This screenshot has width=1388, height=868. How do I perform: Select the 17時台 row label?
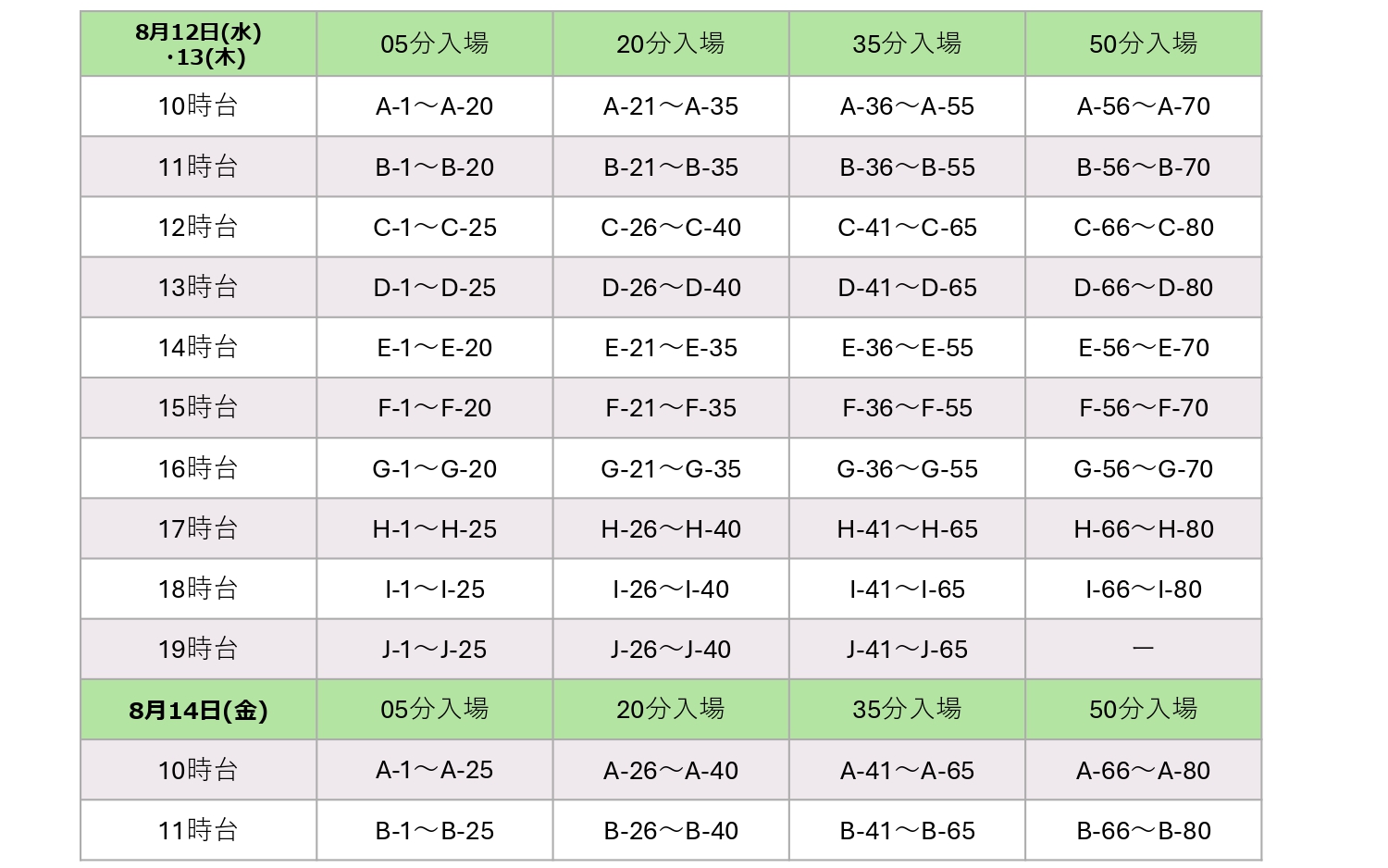click(198, 528)
